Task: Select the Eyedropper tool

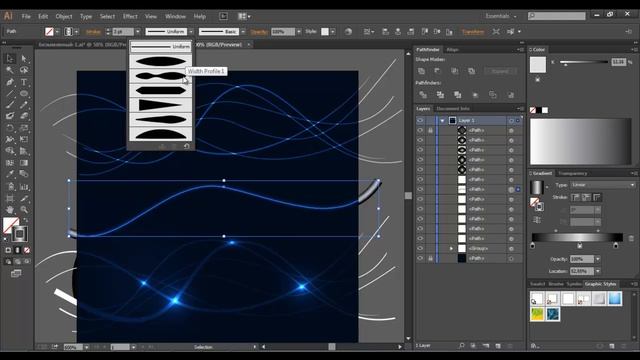Action: pos(10,174)
